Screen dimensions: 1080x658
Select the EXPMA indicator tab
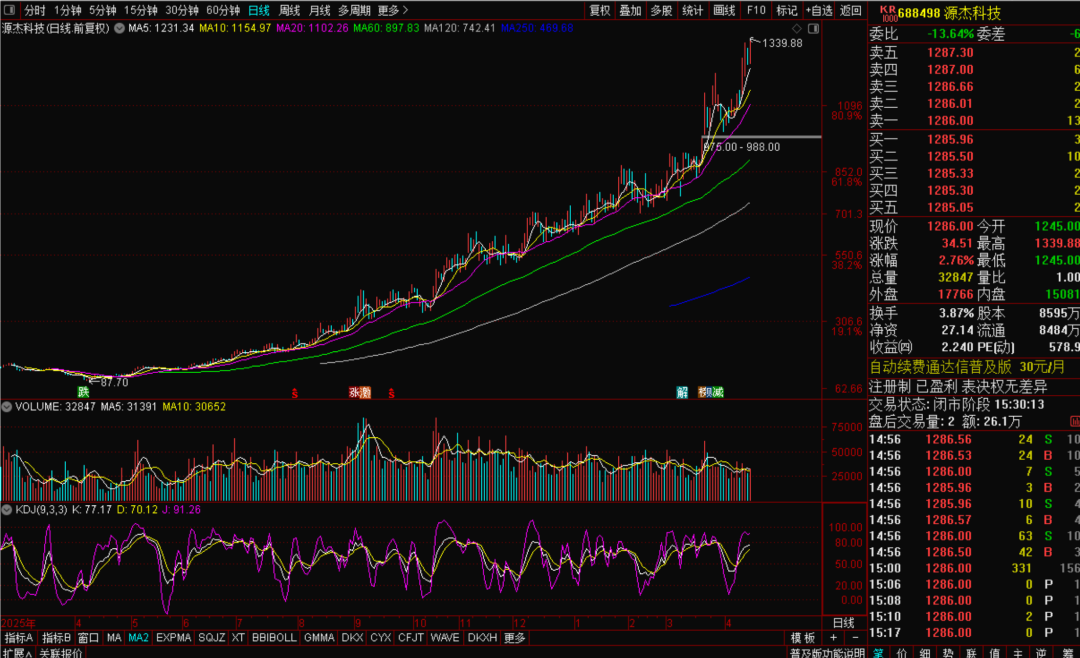(x=173, y=638)
